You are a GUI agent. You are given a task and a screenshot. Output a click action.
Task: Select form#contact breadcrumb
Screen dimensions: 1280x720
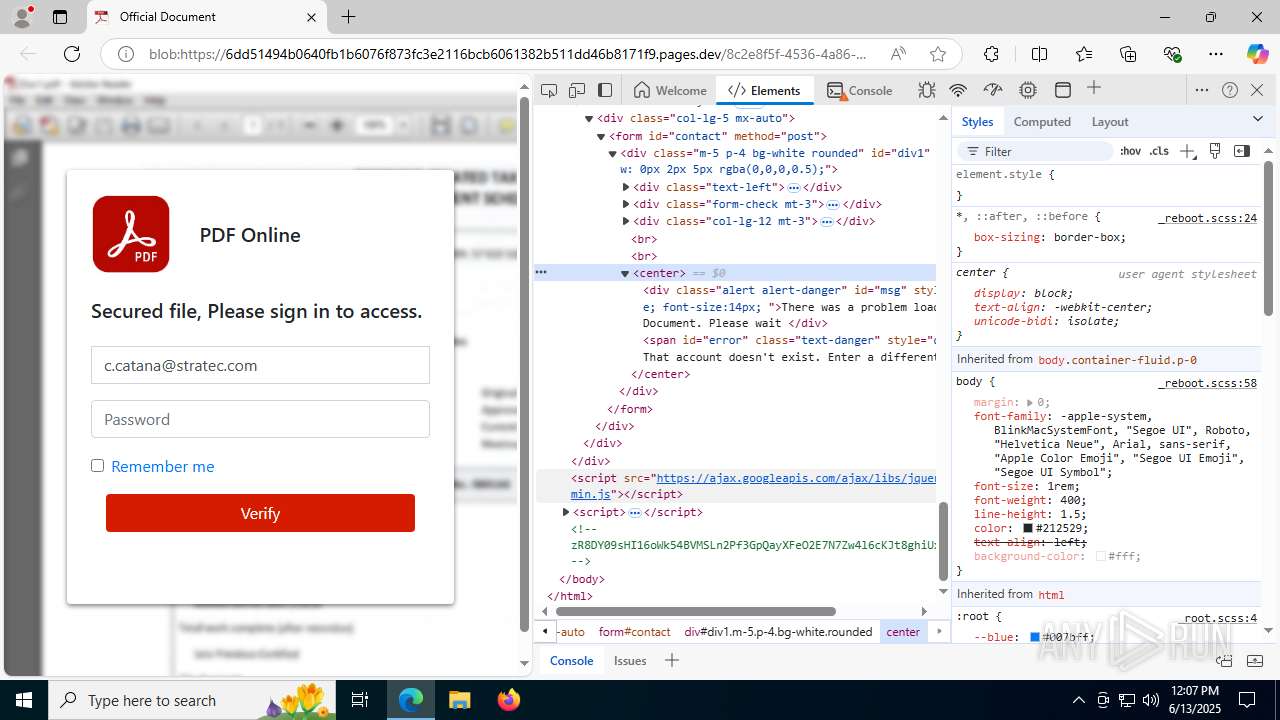635,632
